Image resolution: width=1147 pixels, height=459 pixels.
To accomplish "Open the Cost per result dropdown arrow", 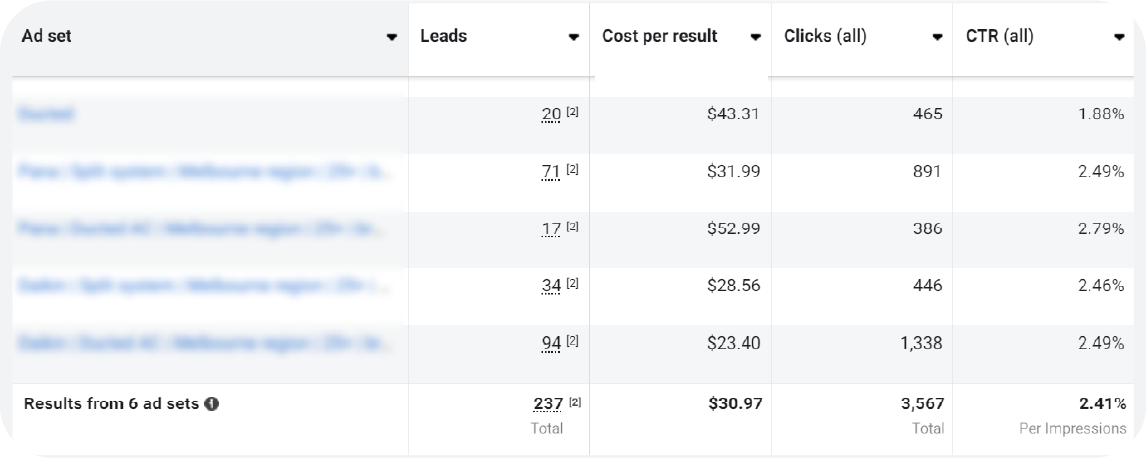I will click(755, 38).
